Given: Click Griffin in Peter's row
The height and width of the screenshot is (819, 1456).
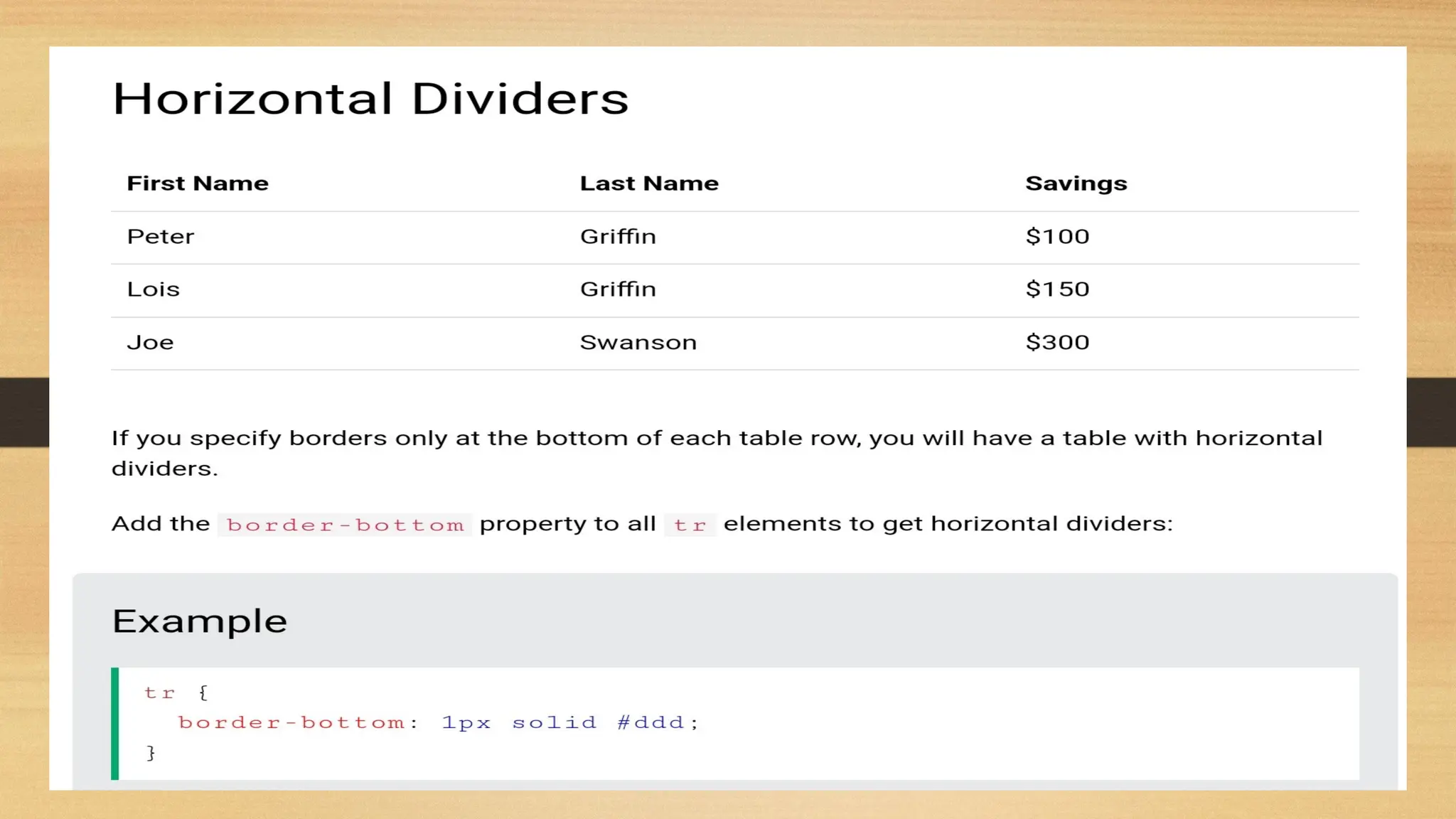Looking at the screenshot, I should (x=618, y=237).
